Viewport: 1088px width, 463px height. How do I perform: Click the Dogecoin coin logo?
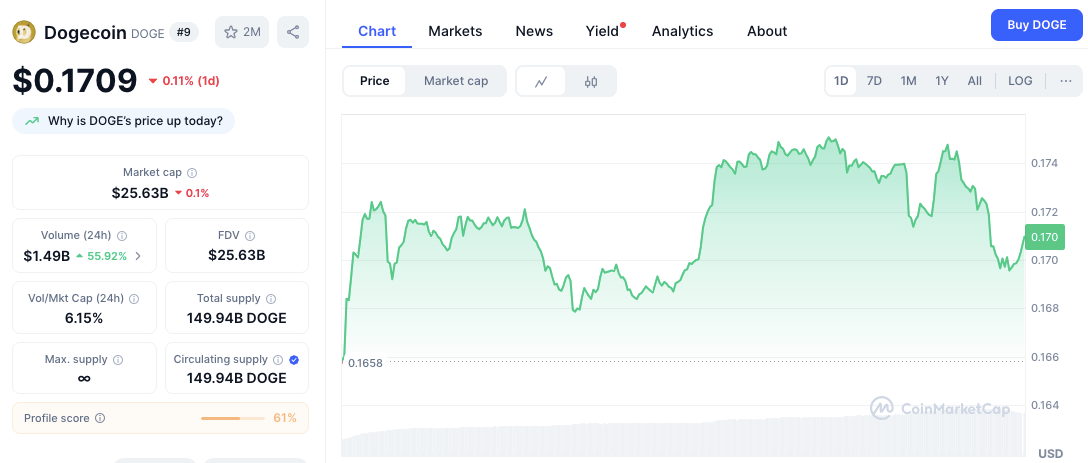click(24, 32)
